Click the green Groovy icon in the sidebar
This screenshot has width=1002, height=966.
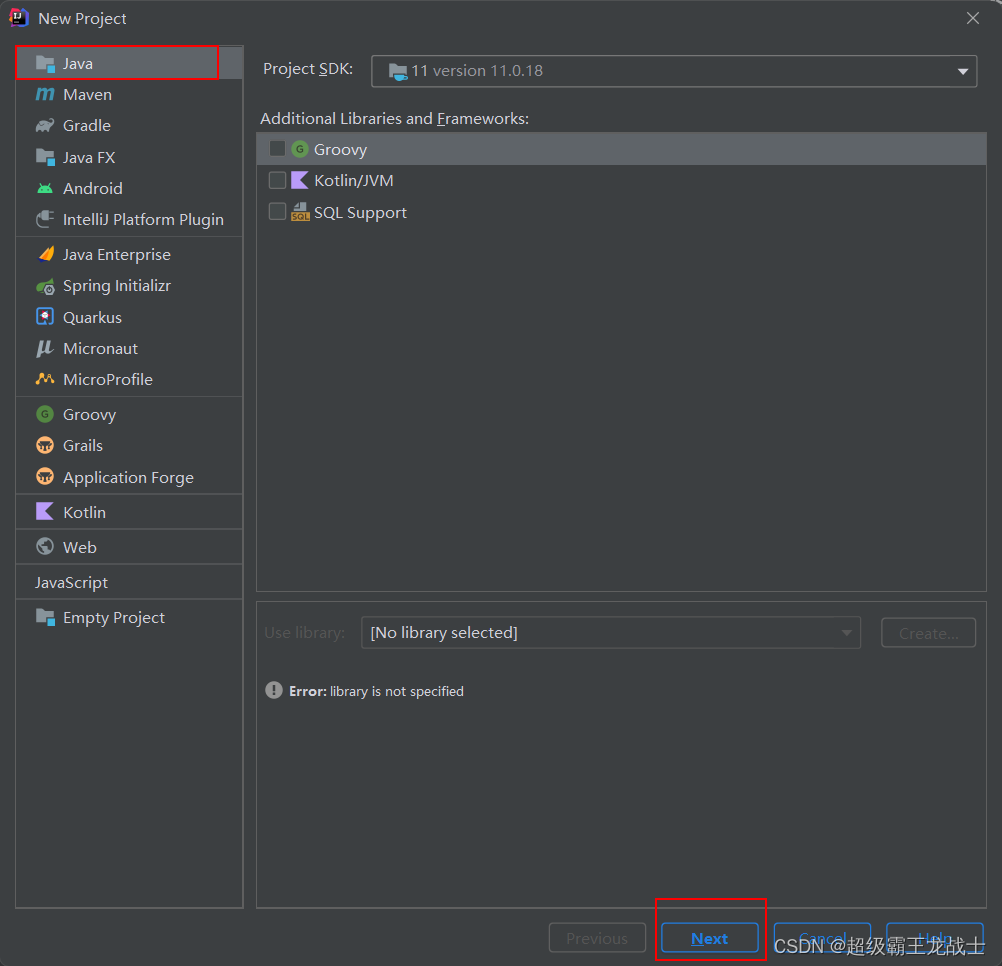45,414
